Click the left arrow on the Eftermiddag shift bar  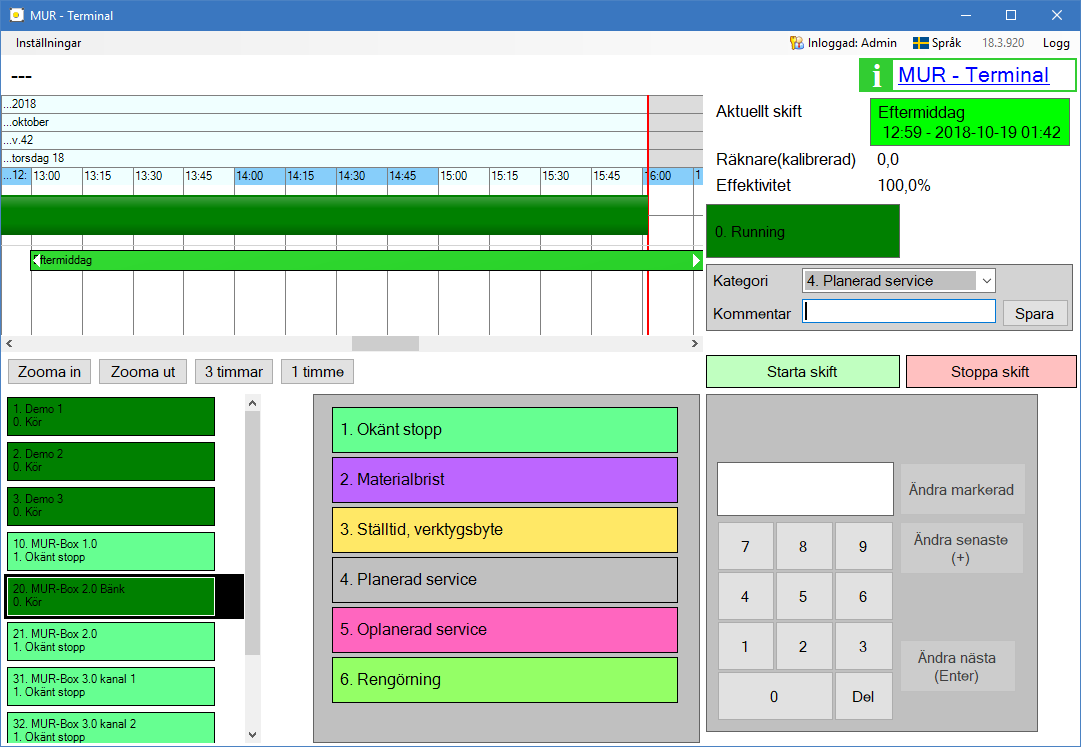pyautogui.click(x=36, y=260)
